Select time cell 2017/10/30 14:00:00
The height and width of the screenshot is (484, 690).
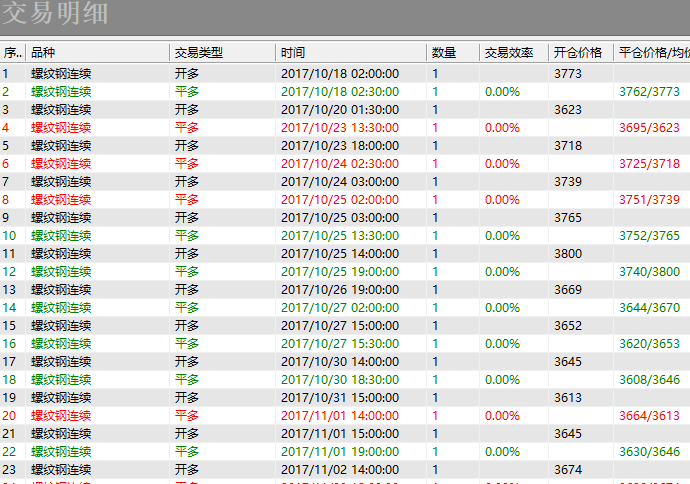(340, 362)
